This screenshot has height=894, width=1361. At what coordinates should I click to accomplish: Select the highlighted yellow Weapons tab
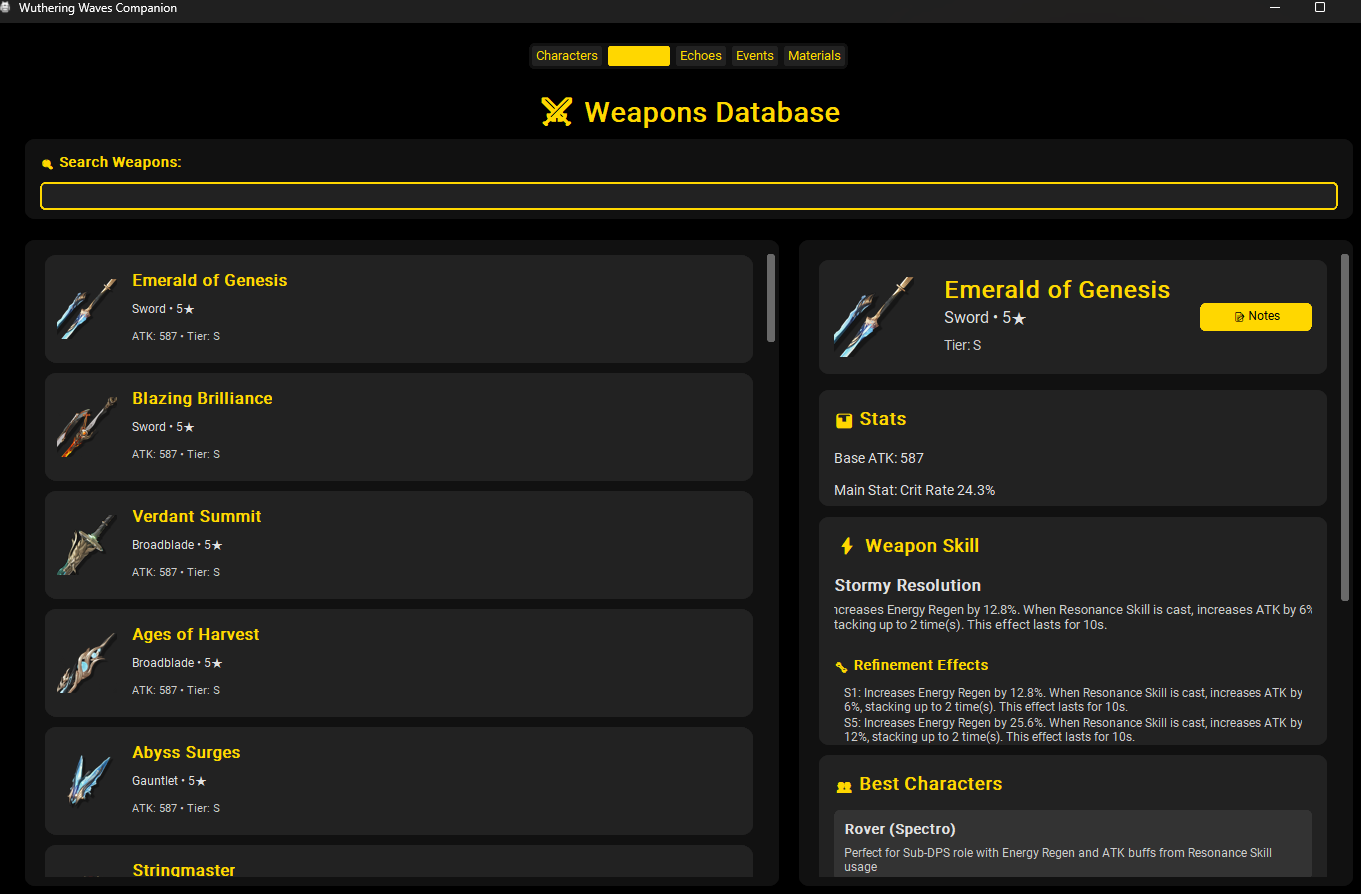pos(639,56)
